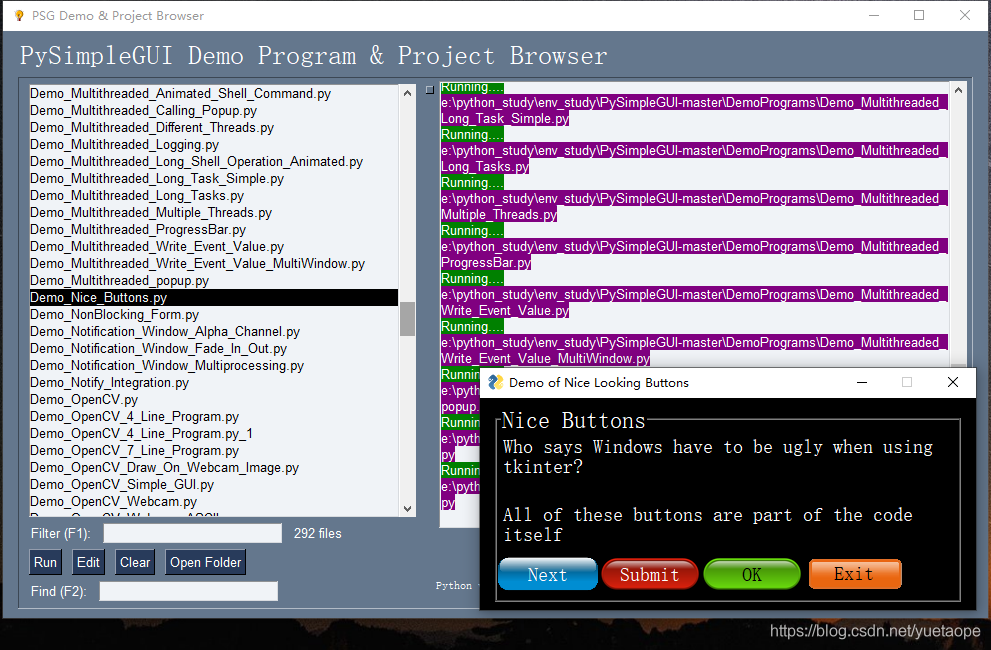Focus the Find (F2) input field
This screenshot has width=991, height=650.
click(x=188, y=591)
